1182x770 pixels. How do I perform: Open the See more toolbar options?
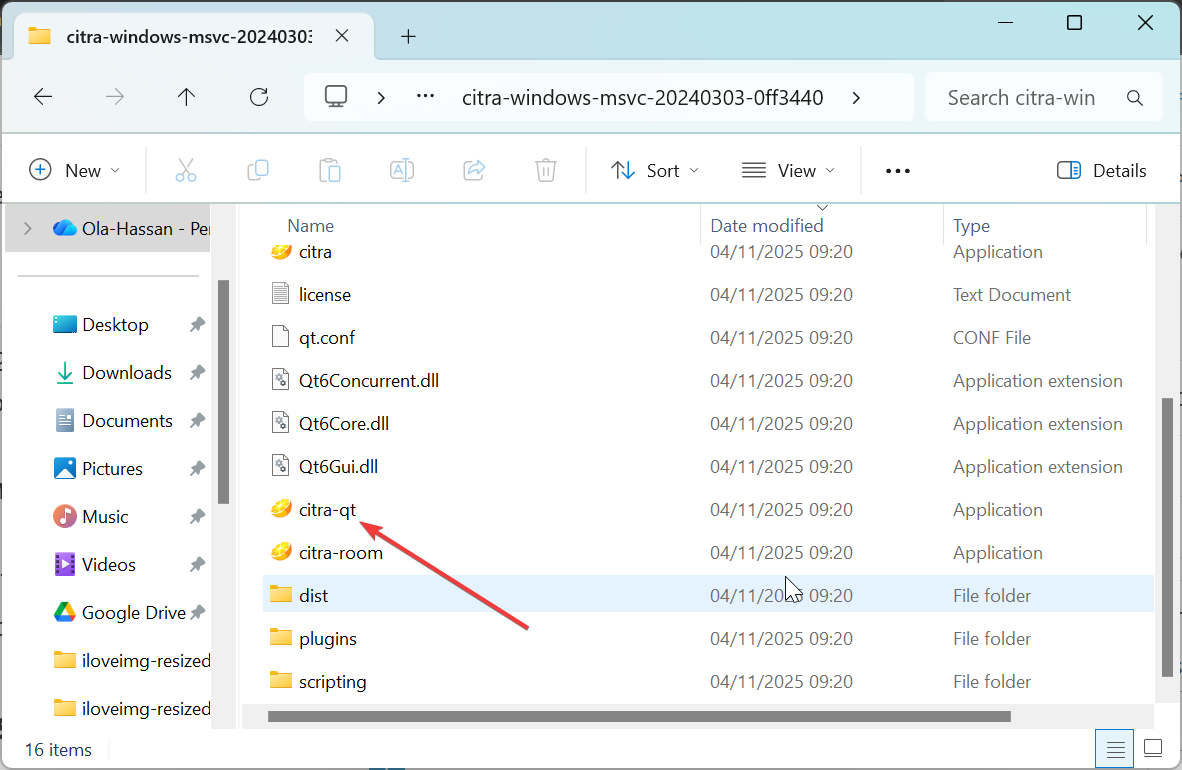coord(898,170)
